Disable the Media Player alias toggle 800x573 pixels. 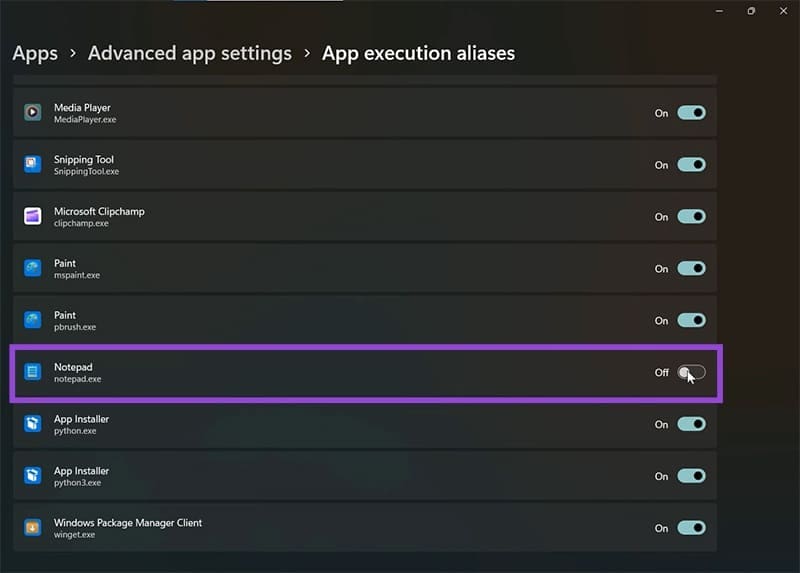[x=691, y=113]
